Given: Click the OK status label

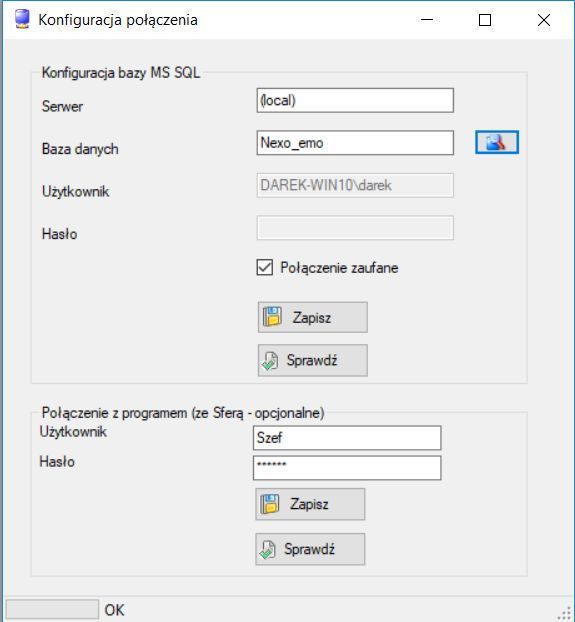Looking at the screenshot, I should (x=114, y=610).
